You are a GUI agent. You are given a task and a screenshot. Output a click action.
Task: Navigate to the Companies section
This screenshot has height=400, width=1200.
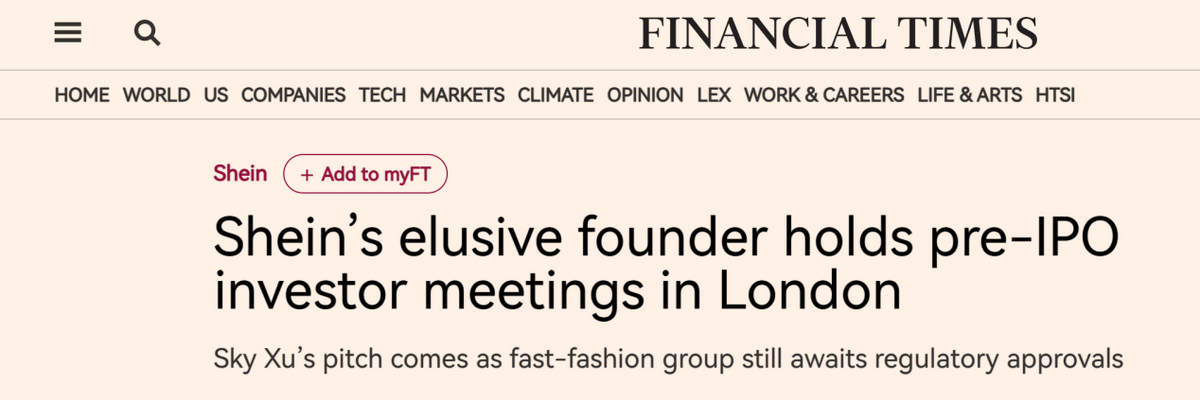pyautogui.click(x=293, y=95)
